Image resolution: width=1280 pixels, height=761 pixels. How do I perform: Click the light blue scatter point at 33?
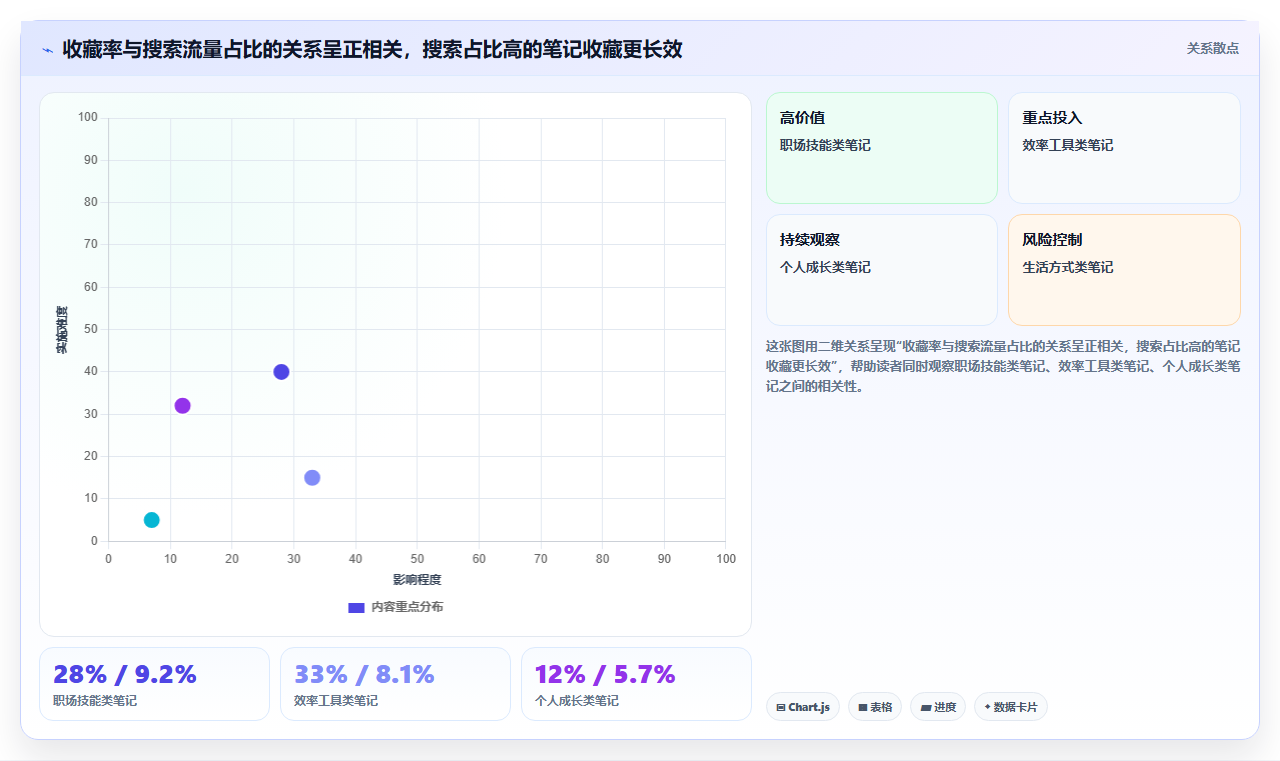312,478
